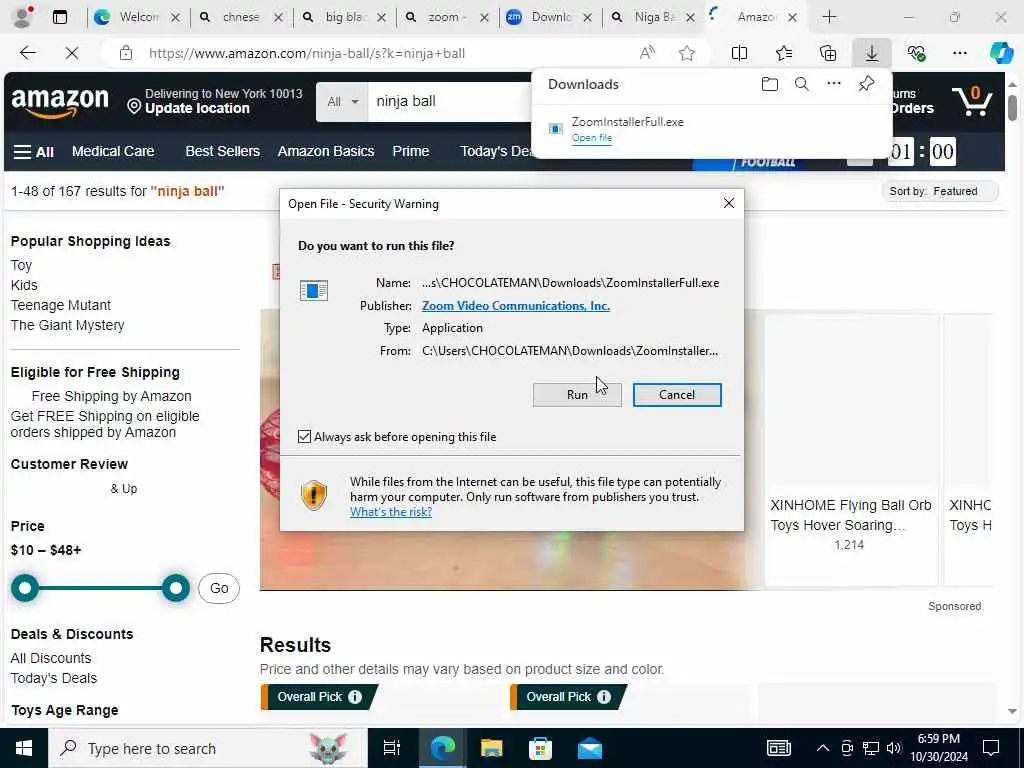
Task: Open the What's the risk? link
Action: click(391, 512)
